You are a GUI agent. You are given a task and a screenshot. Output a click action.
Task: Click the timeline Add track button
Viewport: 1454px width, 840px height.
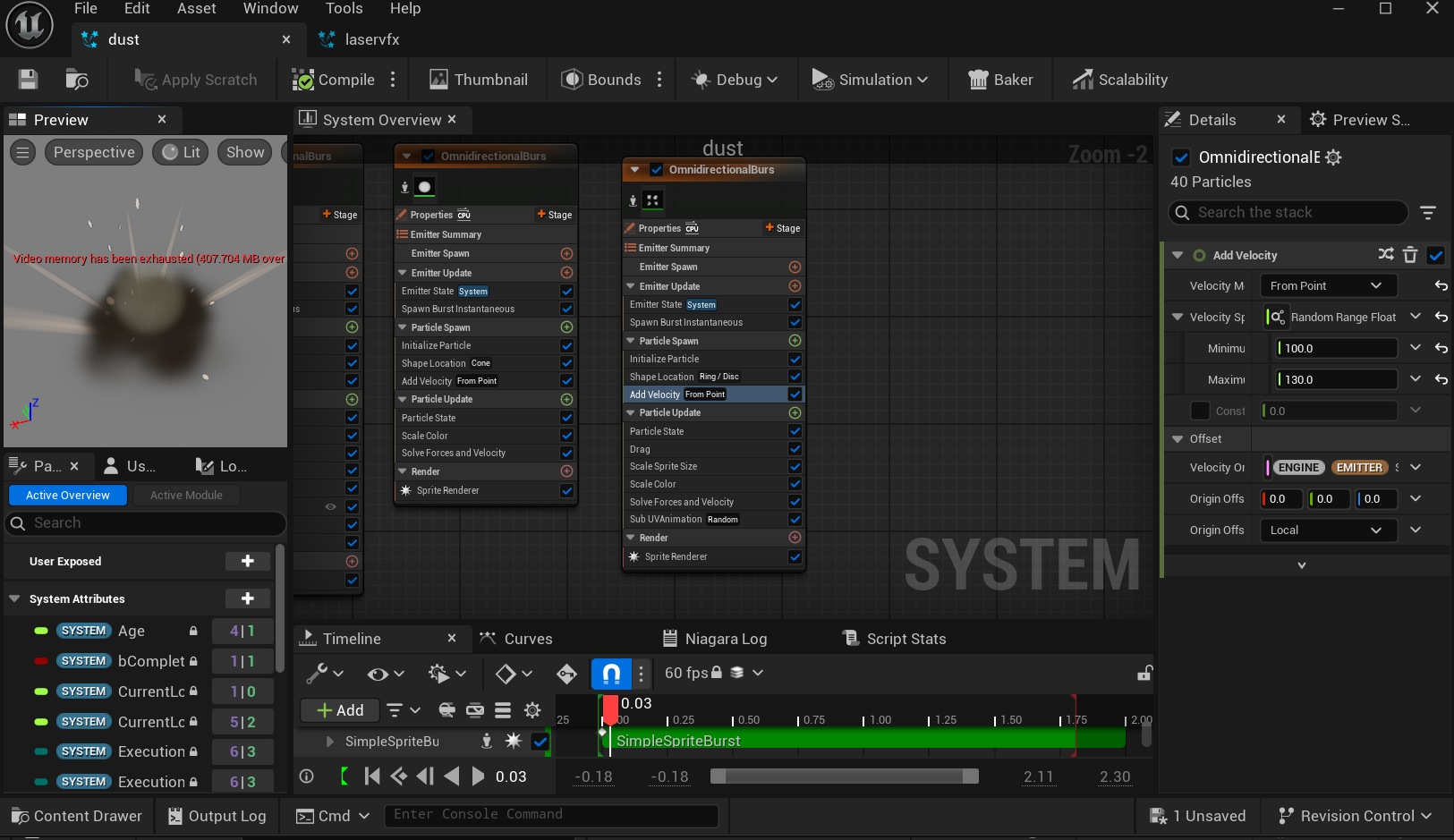tap(340, 710)
